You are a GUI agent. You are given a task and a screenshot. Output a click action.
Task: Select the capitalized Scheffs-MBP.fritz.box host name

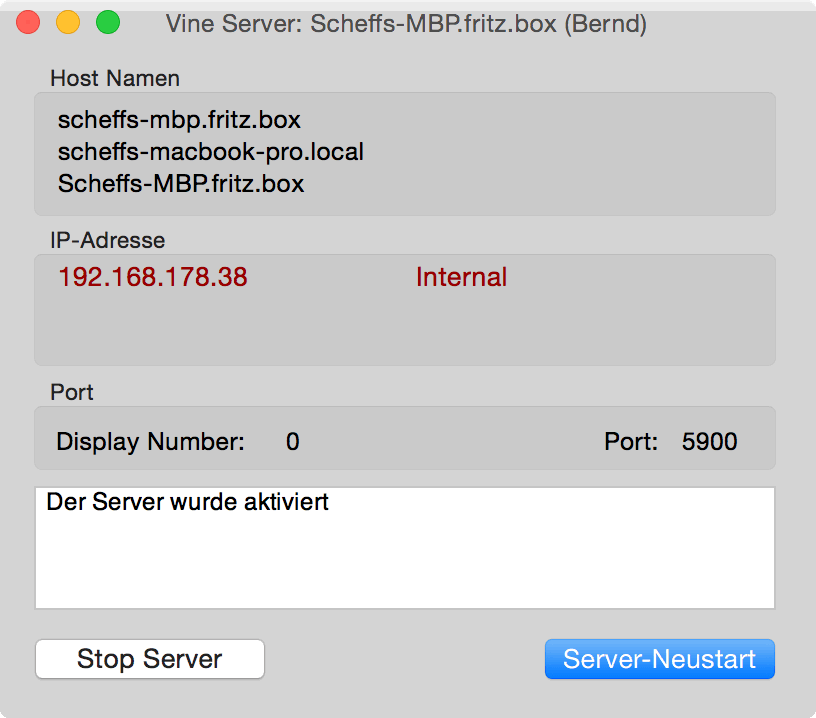(181, 184)
